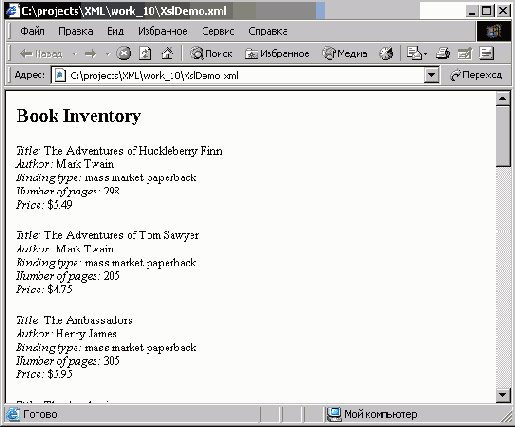
Task: Open the address bar dropdown list
Action: click(431, 75)
